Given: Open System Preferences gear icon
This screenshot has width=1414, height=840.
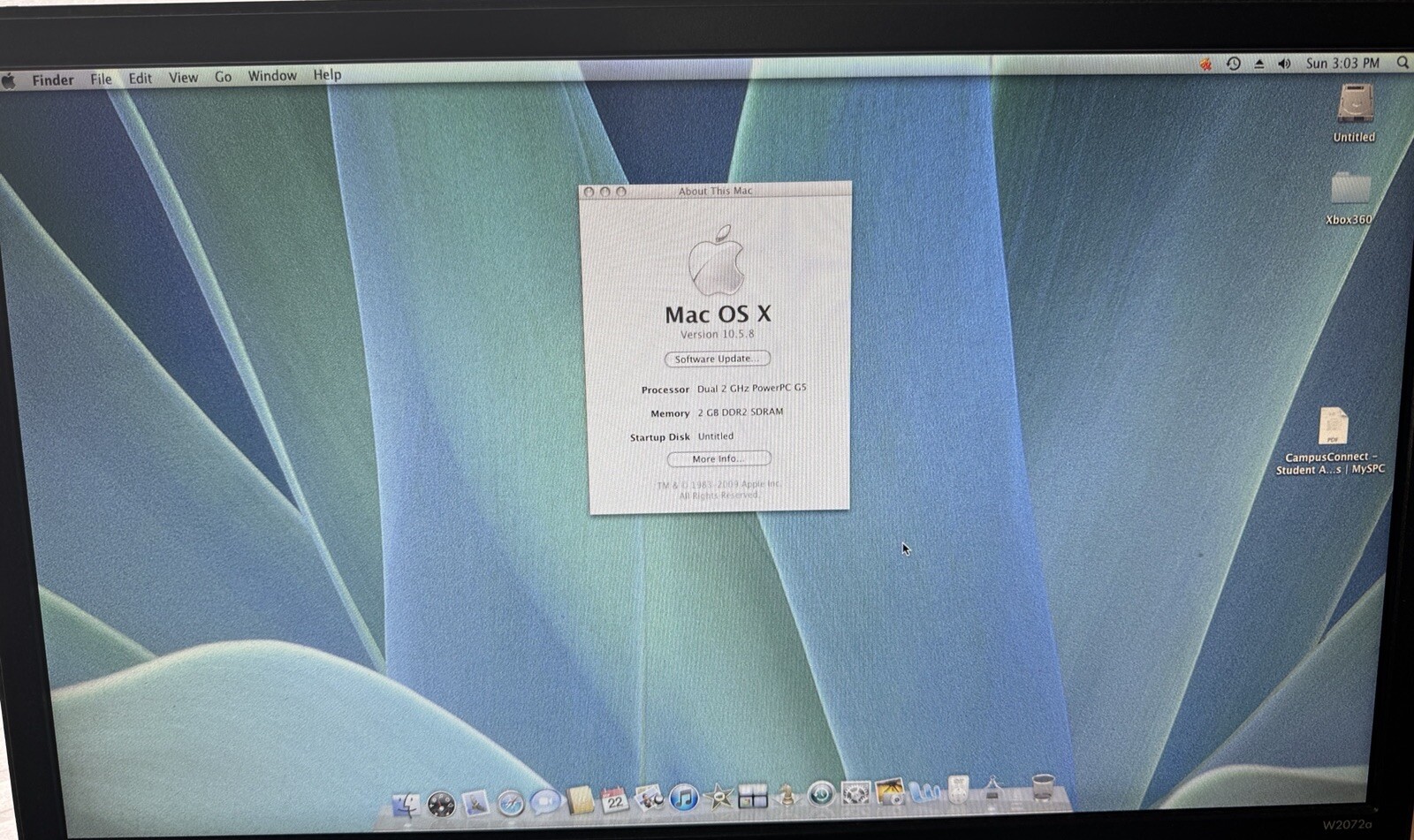Looking at the screenshot, I should point(855,794).
